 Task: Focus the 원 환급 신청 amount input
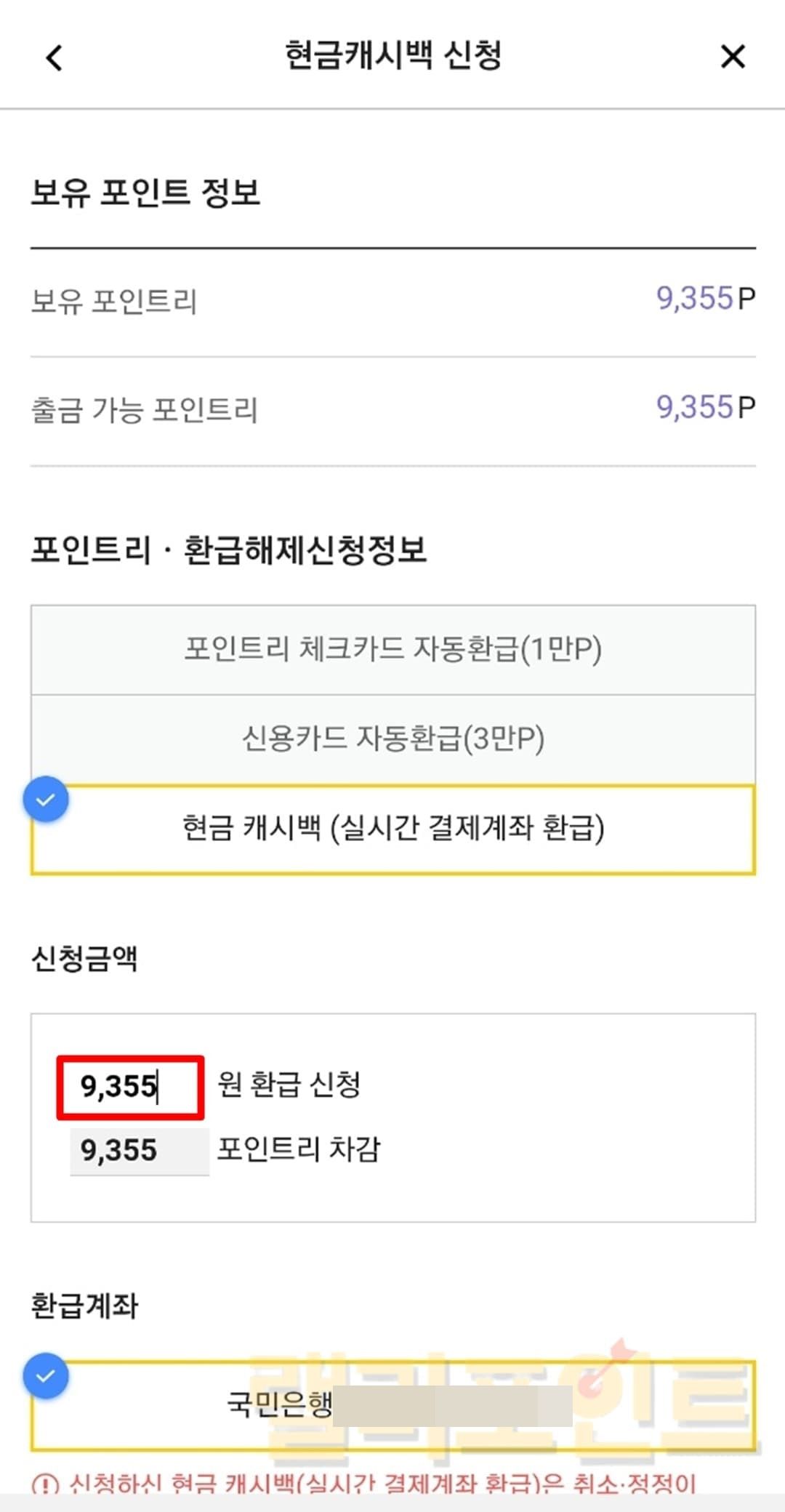pos(130,1087)
